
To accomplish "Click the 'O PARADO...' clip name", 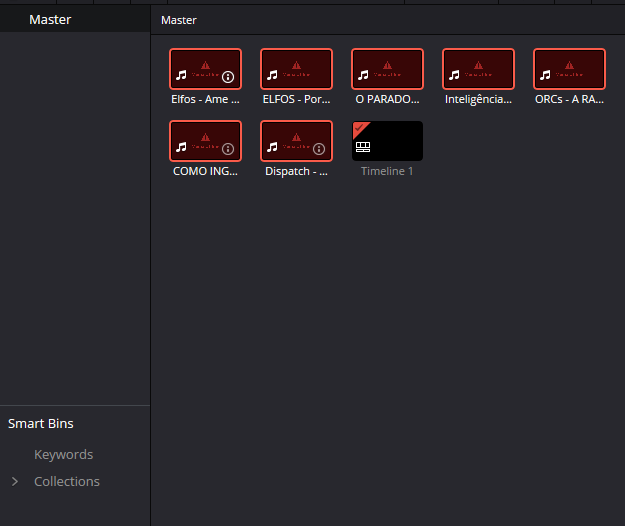I will pyautogui.click(x=387, y=99).
